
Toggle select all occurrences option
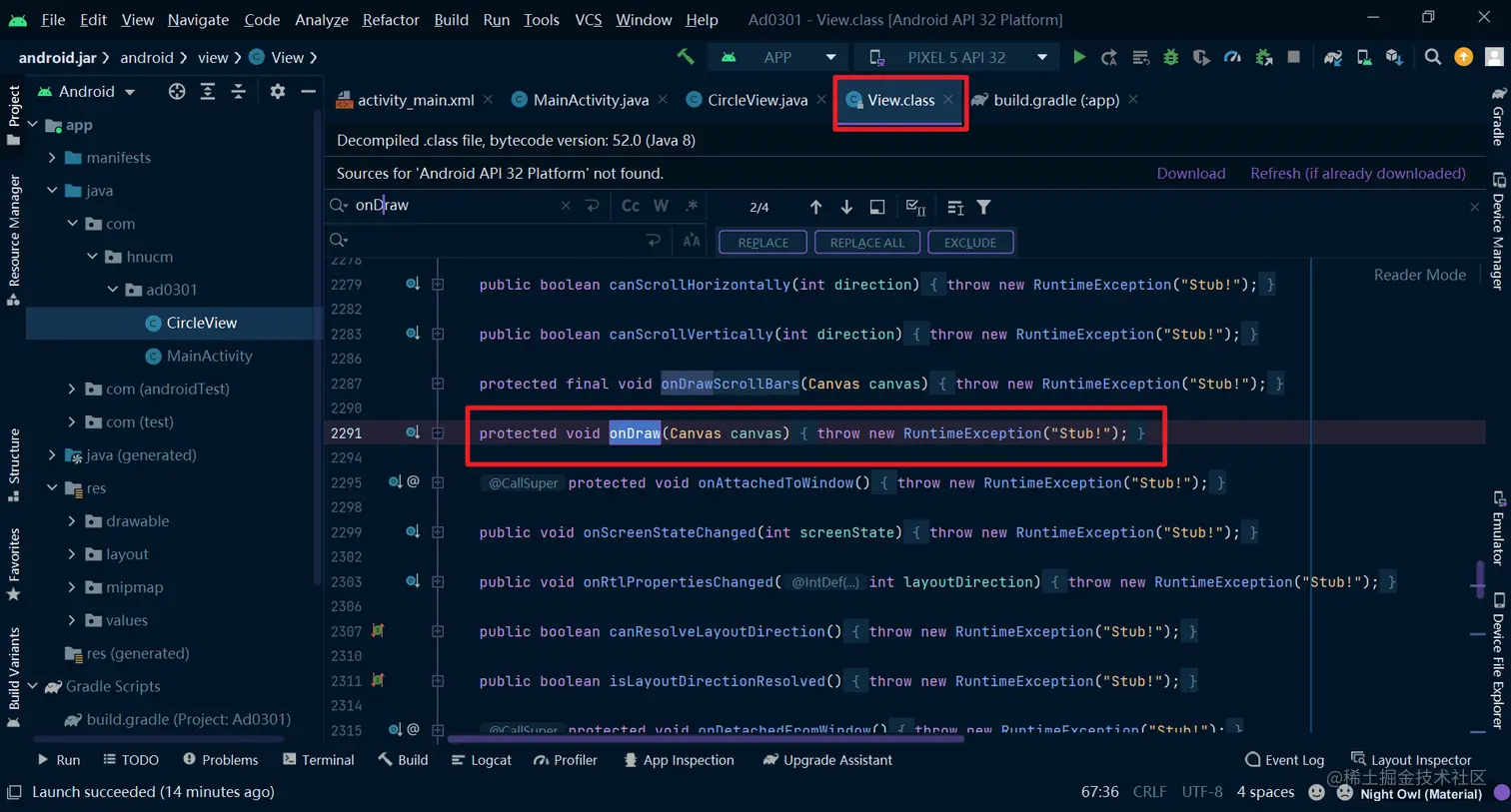point(915,207)
